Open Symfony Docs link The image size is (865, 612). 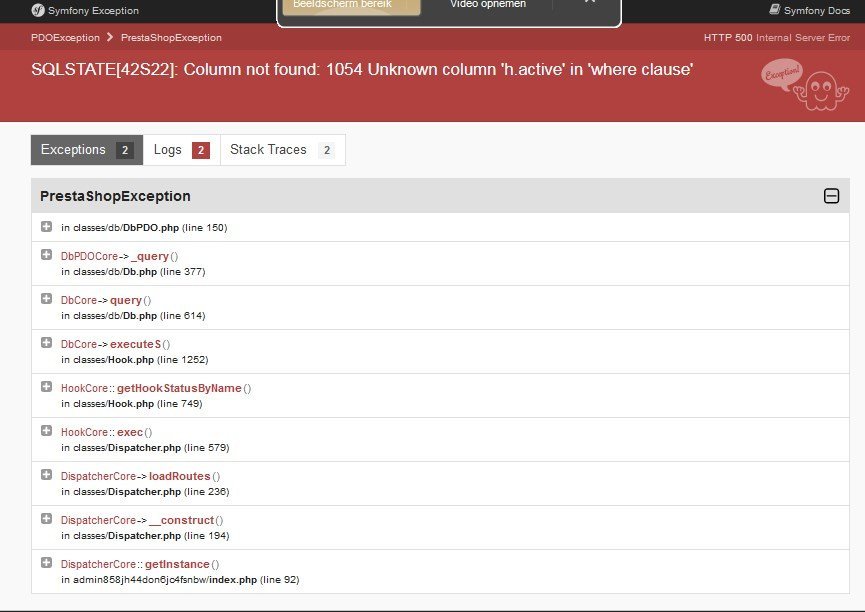pyautogui.click(x=809, y=10)
